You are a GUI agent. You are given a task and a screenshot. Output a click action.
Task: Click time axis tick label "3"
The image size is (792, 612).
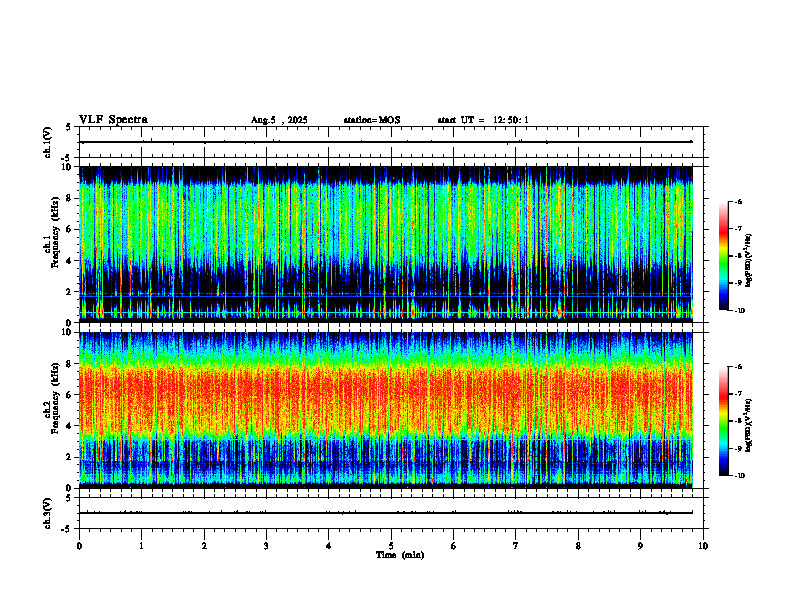[266, 546]
